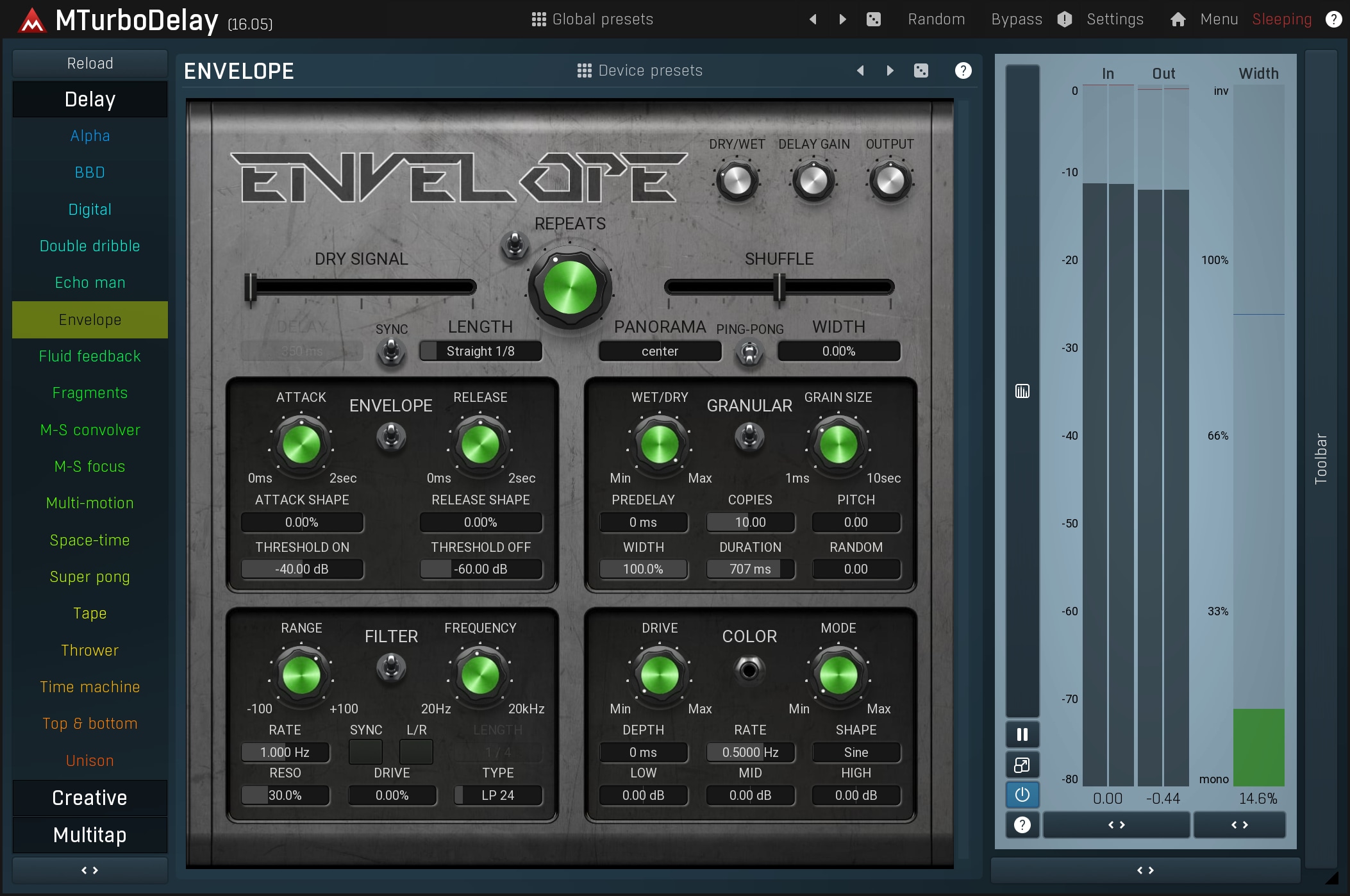Click the filter RESO 30.0% field
Viewport: 1350px width, 896px height.
[285, 795]
